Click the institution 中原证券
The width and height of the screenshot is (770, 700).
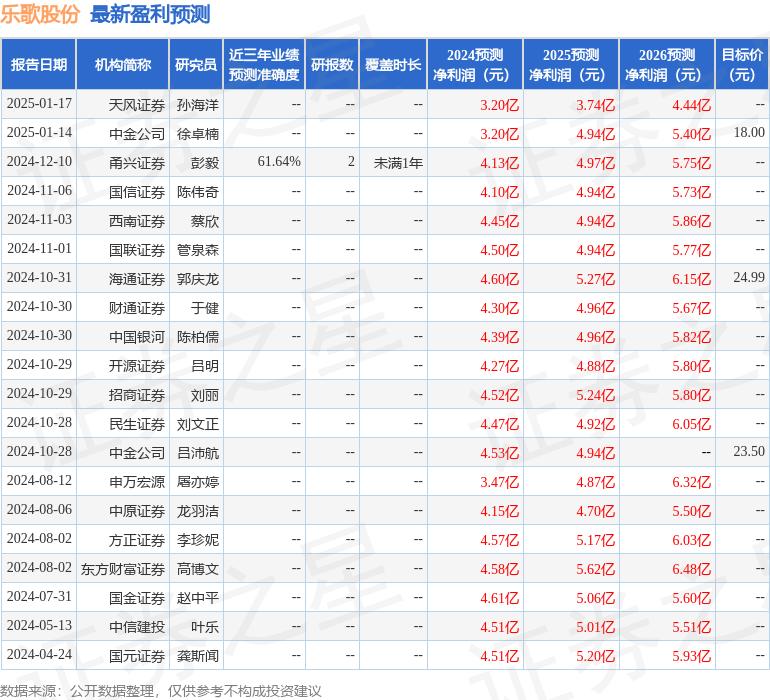(x=137, y=511)
